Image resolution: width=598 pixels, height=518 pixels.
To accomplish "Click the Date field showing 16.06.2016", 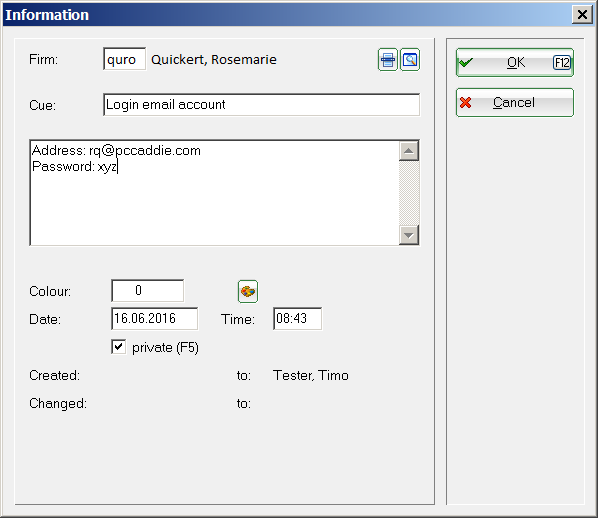I will click(154, 319).
